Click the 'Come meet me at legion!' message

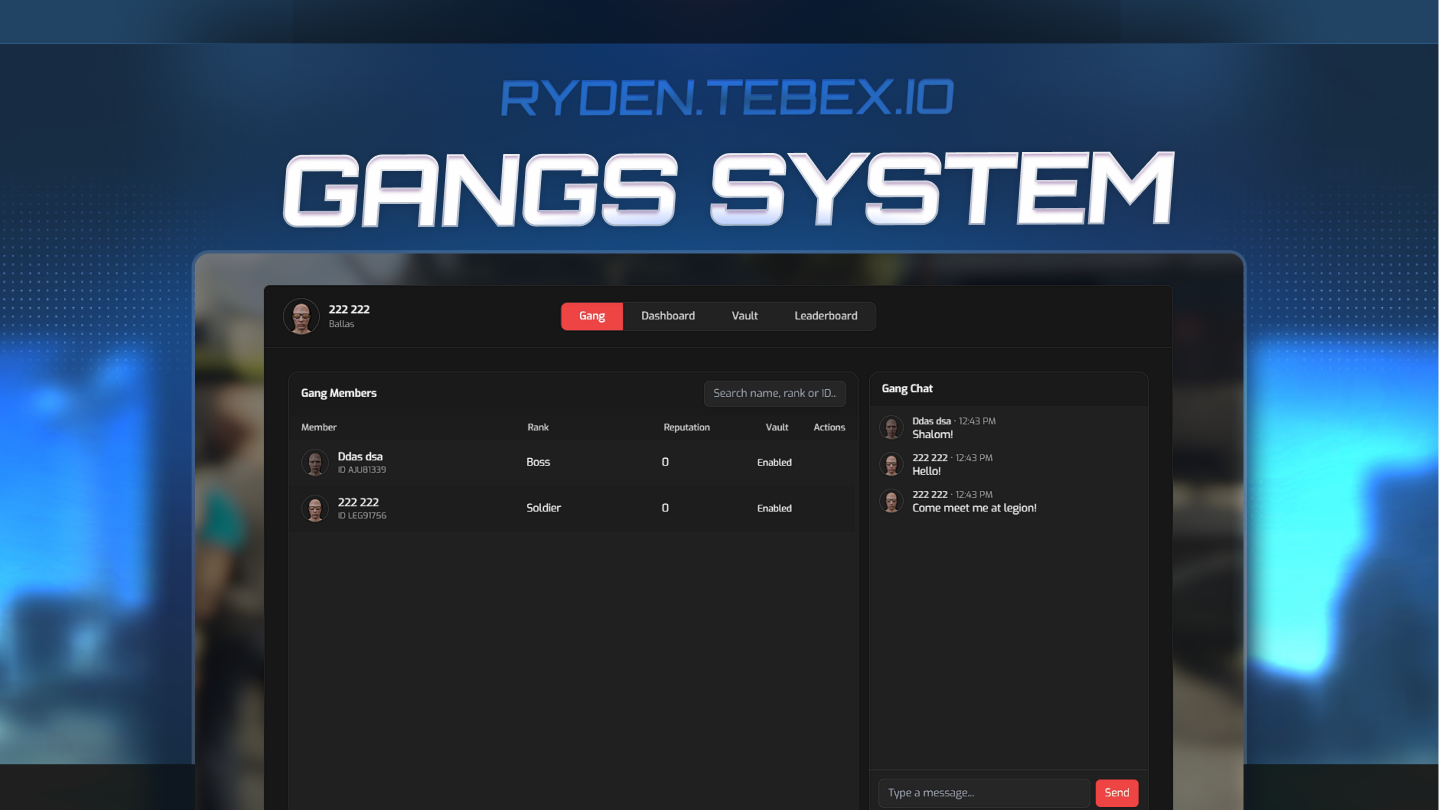(974, 508)
